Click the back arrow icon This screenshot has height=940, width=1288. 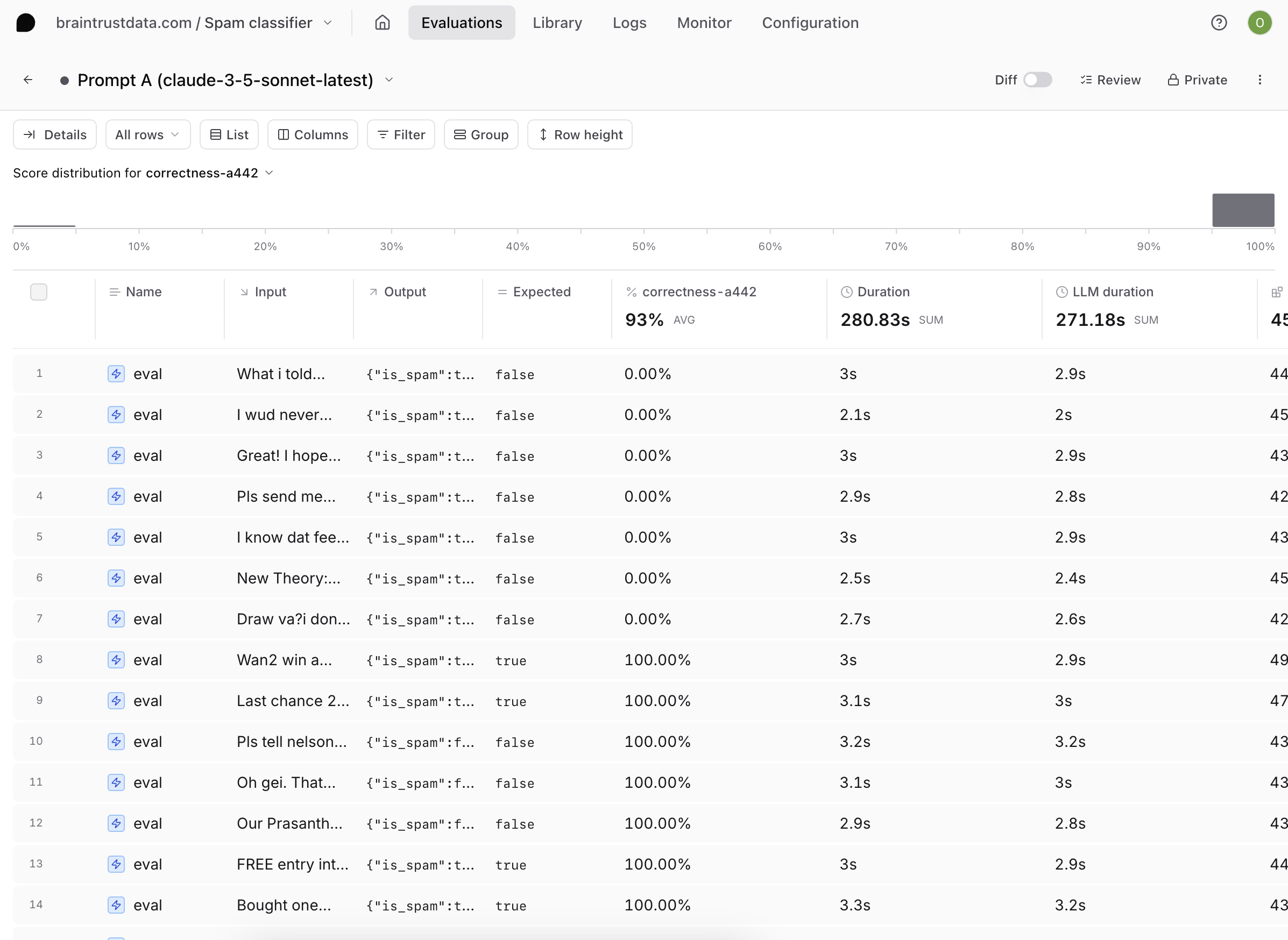click(x=28, y=80)
